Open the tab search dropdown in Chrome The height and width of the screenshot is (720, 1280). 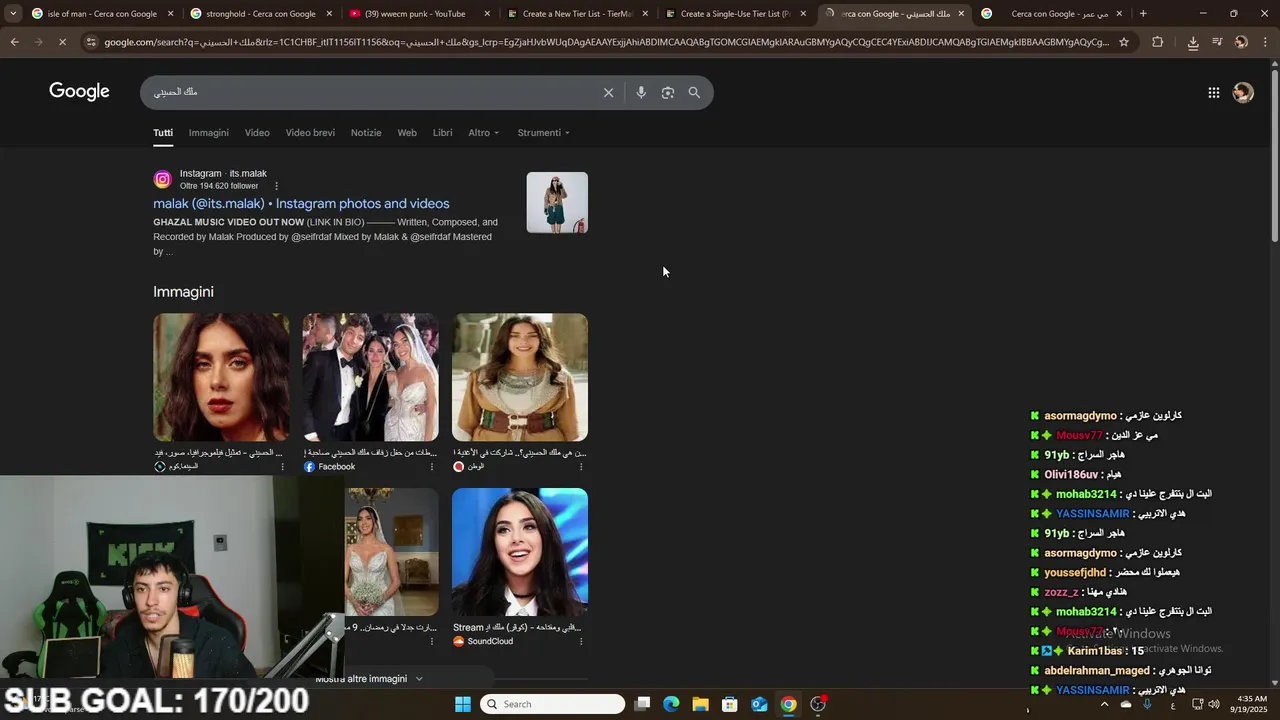click(13, 14)
